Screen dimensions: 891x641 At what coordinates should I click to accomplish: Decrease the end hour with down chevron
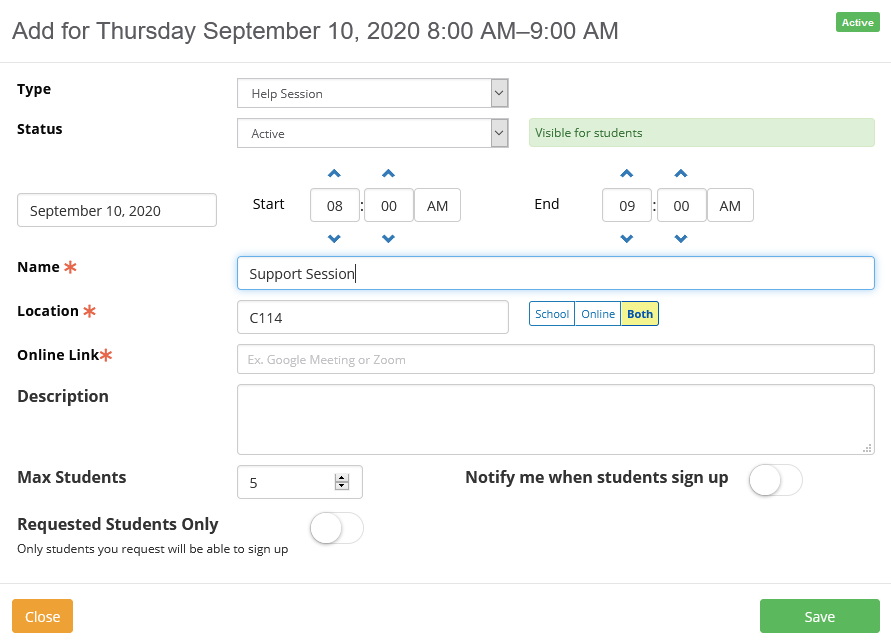(x=627, y=238)
